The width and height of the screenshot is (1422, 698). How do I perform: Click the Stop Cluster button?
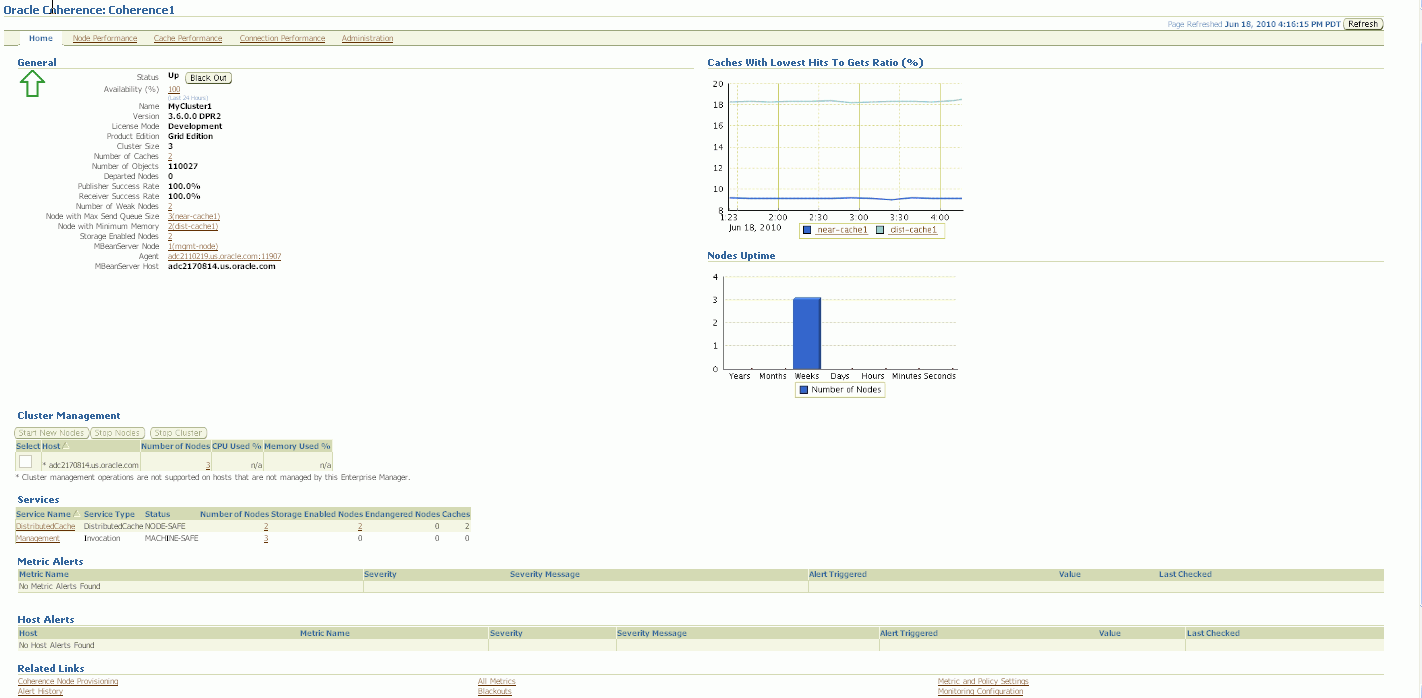(x=178, y=433)
